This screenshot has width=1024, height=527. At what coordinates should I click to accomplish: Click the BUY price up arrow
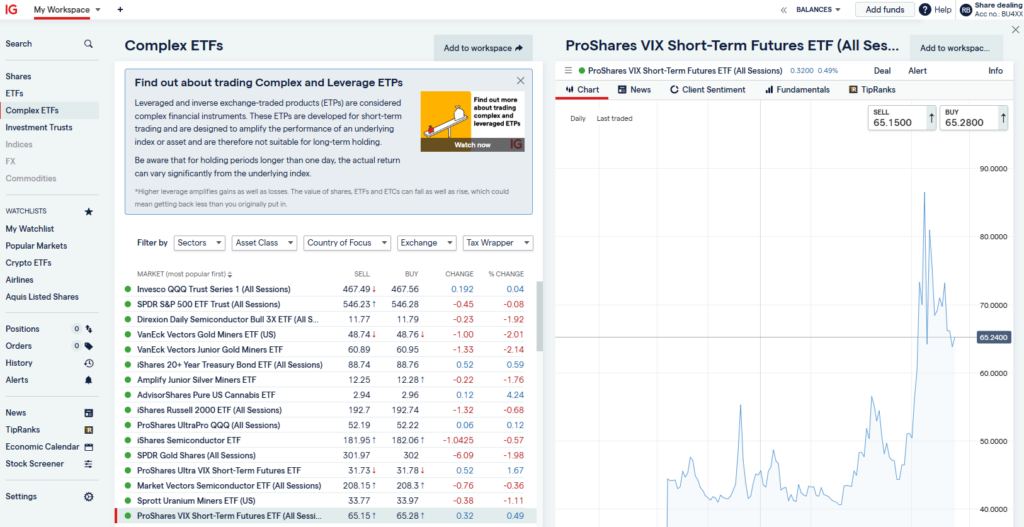point(1002,118)
